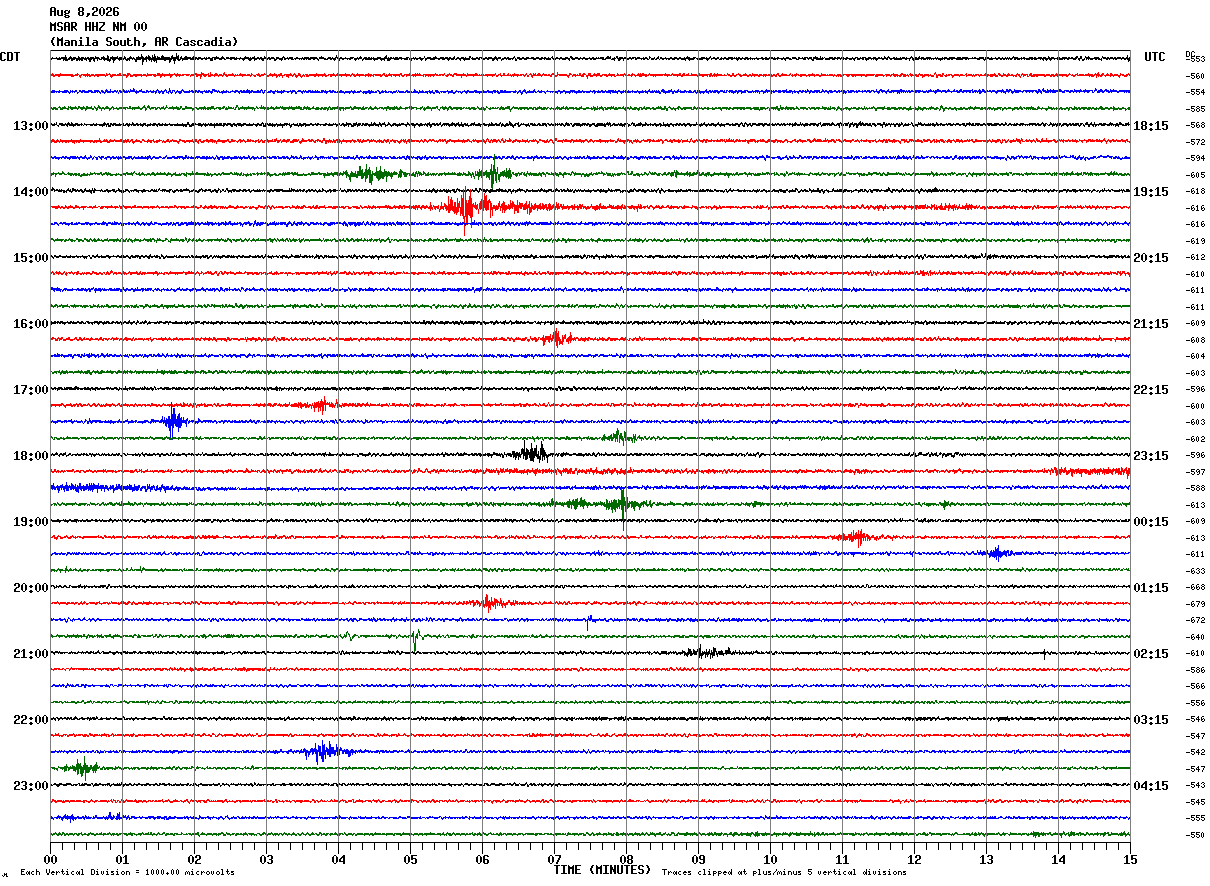Click the 08 minute tick on the time axis
Image resolution: width=1210 pixels, height=886 pixels.
point(626,859)
